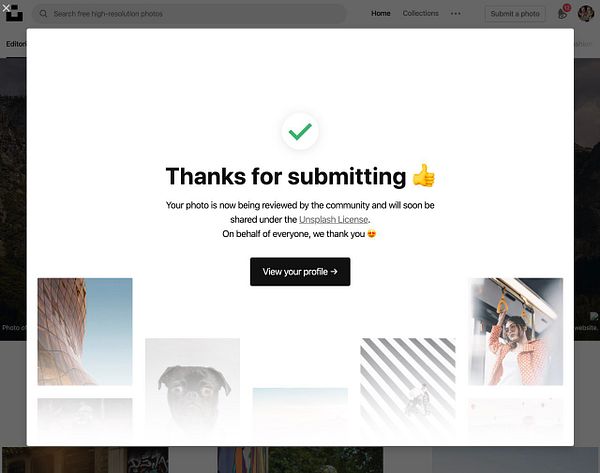The image size is (600, 473).
Task: Click the heart-eyes emoji
Action: point(372,233)
